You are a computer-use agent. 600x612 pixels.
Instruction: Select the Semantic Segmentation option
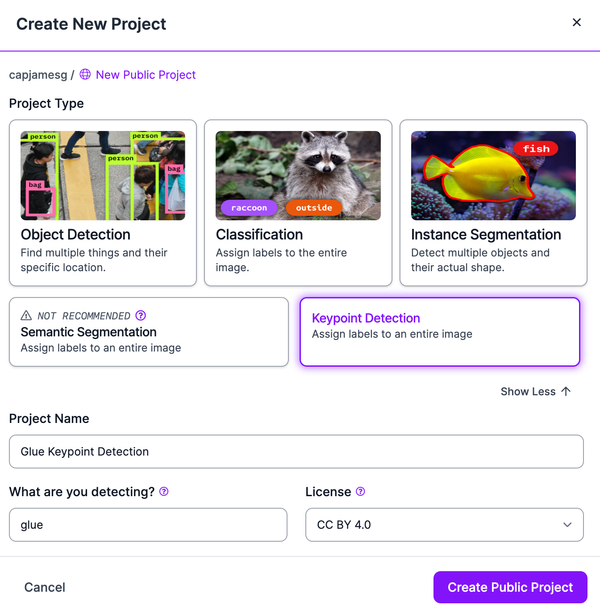[148, 332]
